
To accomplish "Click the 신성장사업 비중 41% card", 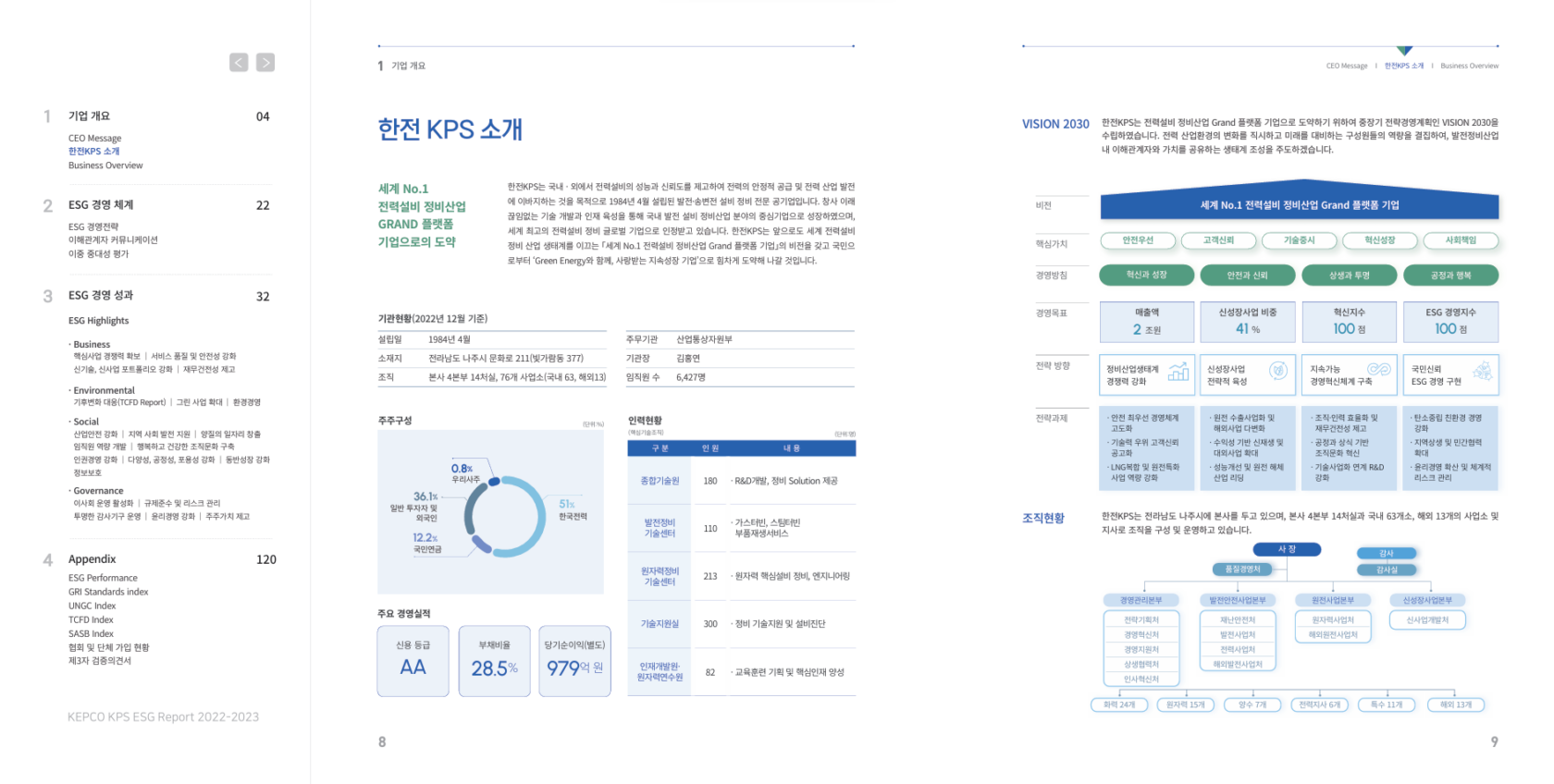I will tap(1248, 322).
